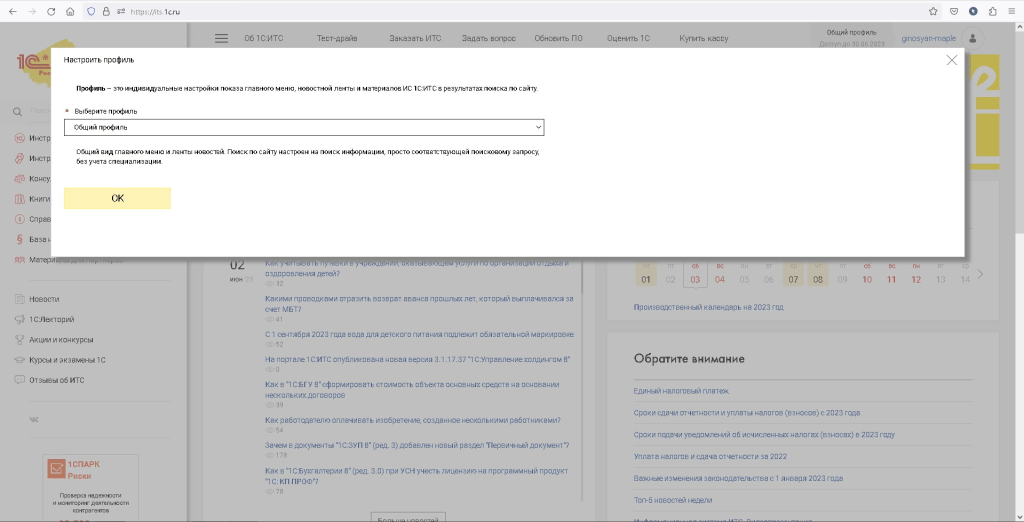Click the browser home icon
Viewport: 1024px width, 522px height.
[69, 11]
